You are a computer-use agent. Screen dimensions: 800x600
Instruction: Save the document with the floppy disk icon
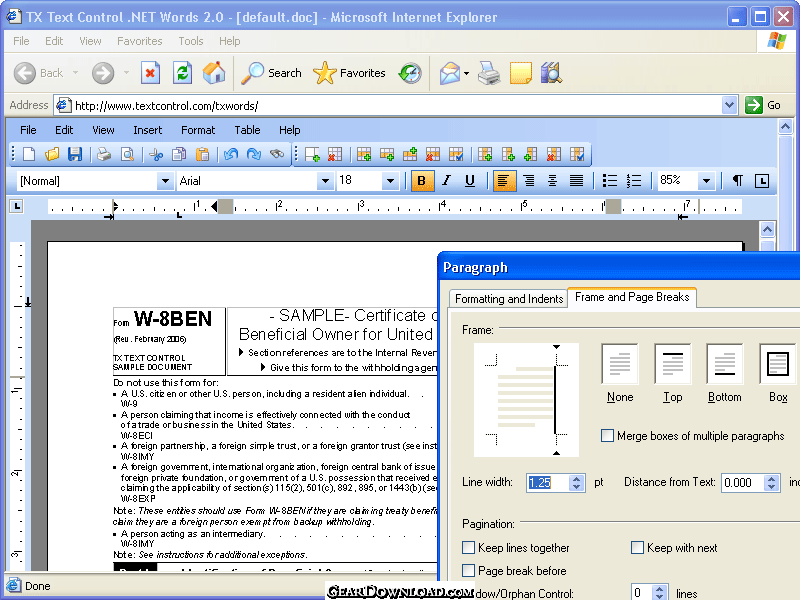(x=75, y=154)
